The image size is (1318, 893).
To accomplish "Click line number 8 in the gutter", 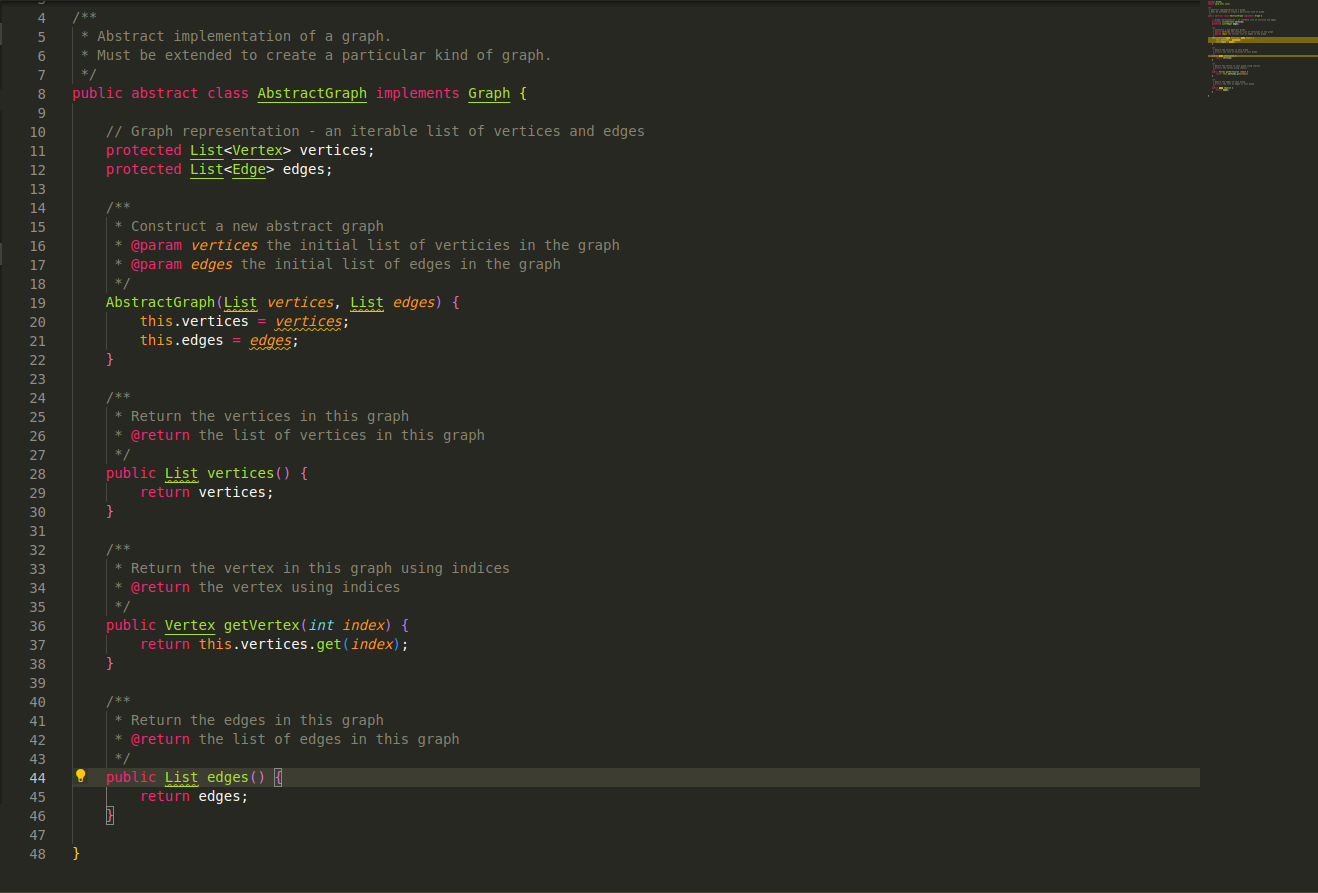I will pos(41,93).
